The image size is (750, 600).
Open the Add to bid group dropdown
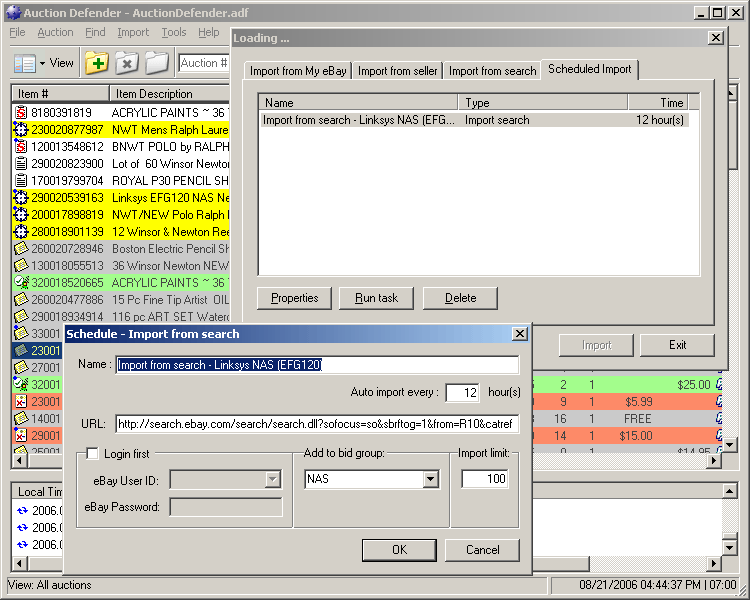tap(430, 480)
